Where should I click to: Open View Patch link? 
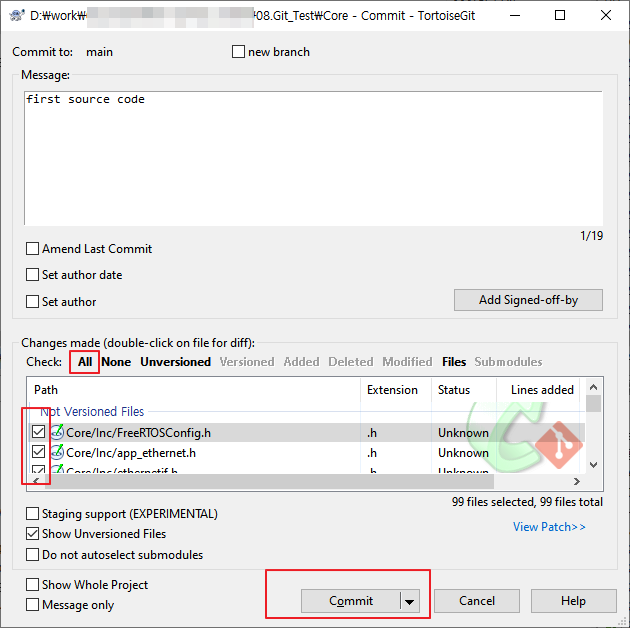click(x=549, y=527)
